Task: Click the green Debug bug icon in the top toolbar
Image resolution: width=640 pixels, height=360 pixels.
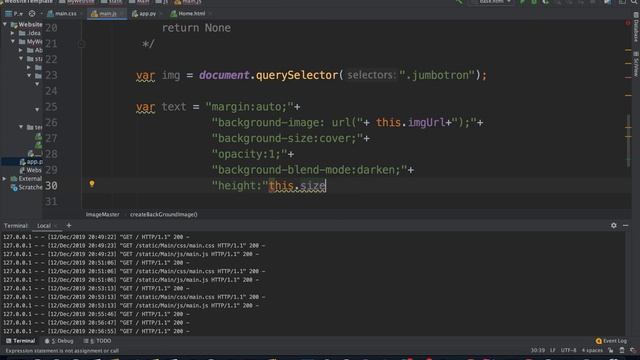Action: pos(533,2)
